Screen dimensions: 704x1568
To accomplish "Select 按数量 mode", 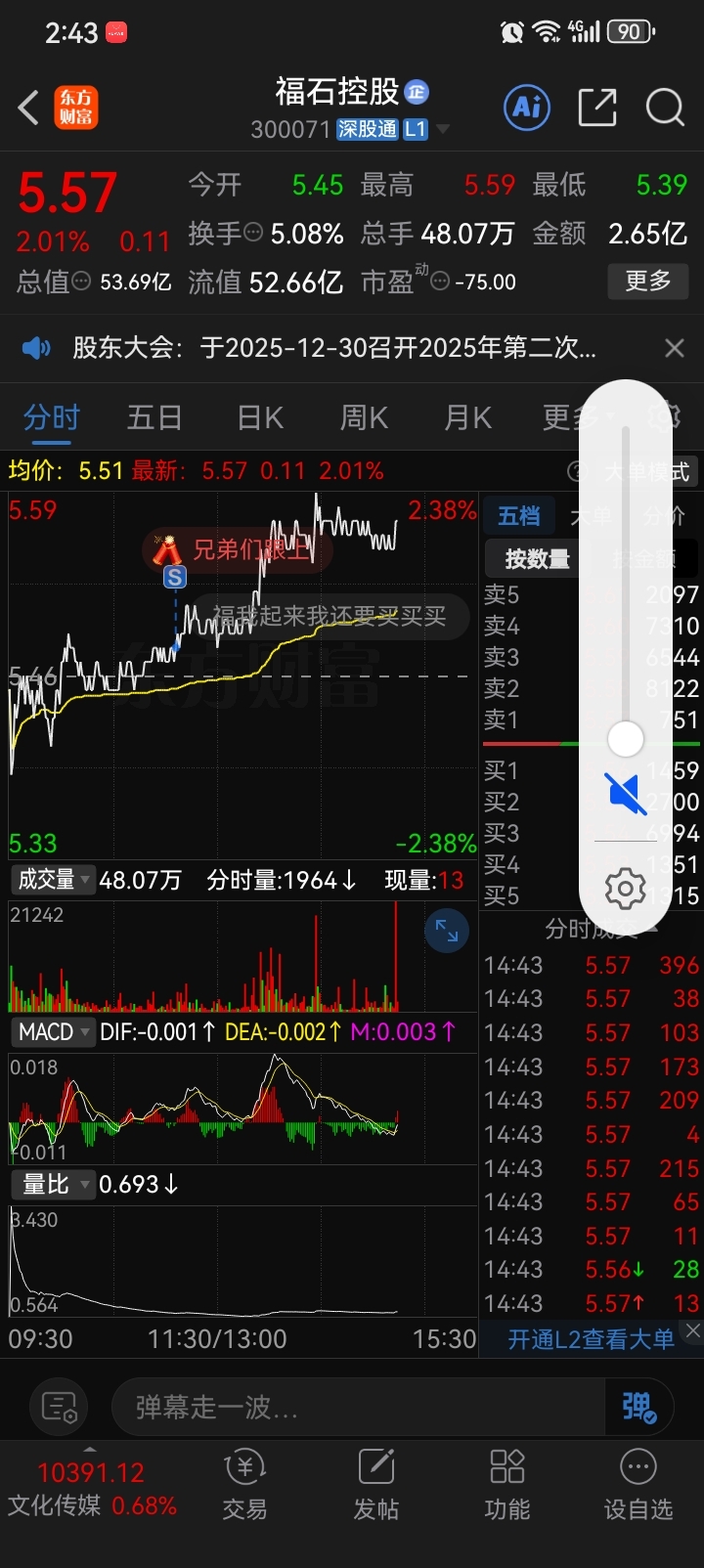I will tap(537, 558).
